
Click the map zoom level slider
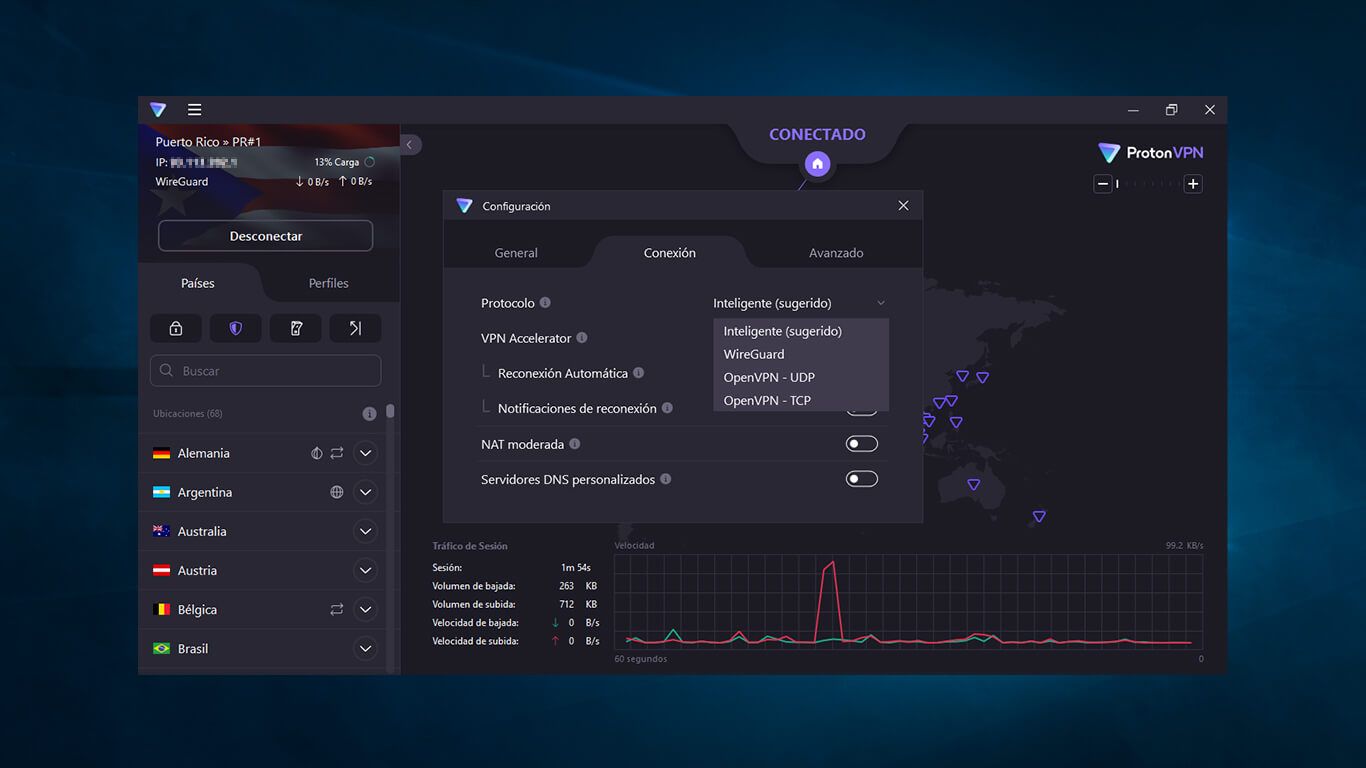1147,184
